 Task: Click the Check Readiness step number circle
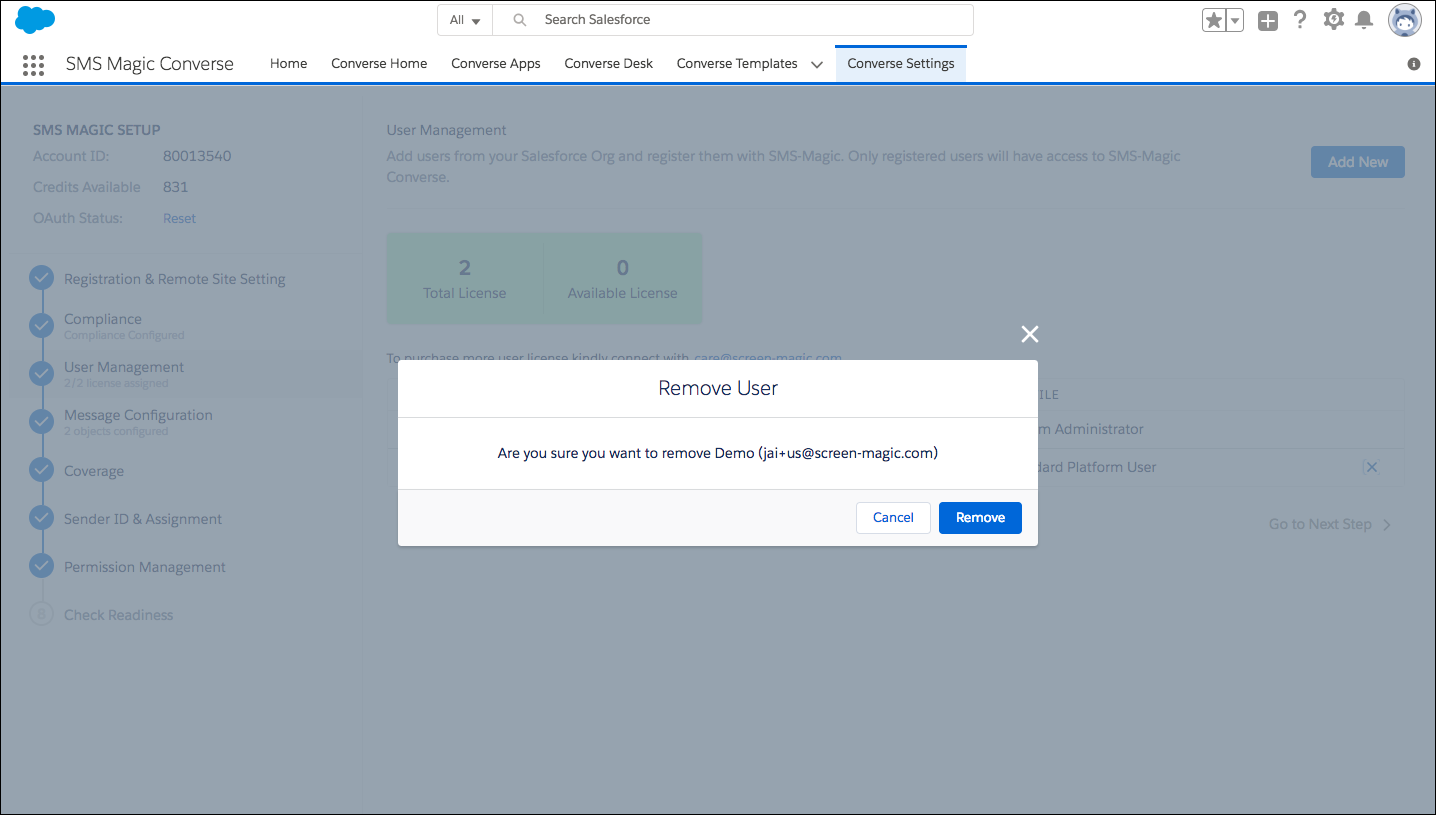click(x=41, y=614)
